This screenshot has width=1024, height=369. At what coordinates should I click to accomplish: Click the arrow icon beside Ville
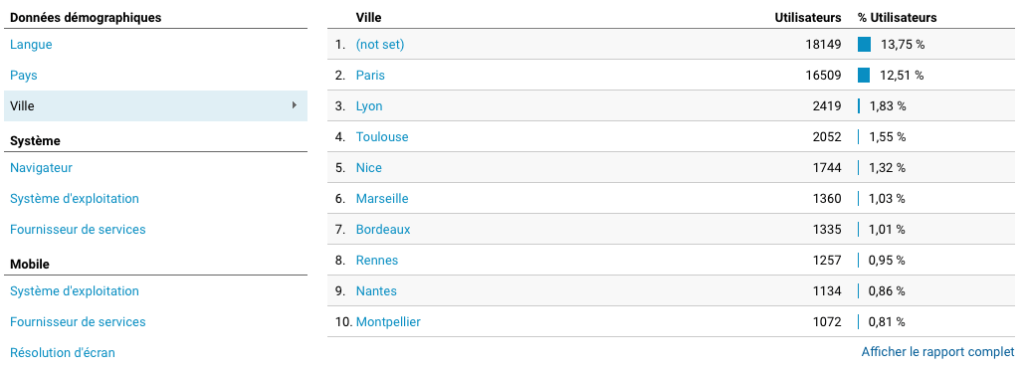[295, 105]
